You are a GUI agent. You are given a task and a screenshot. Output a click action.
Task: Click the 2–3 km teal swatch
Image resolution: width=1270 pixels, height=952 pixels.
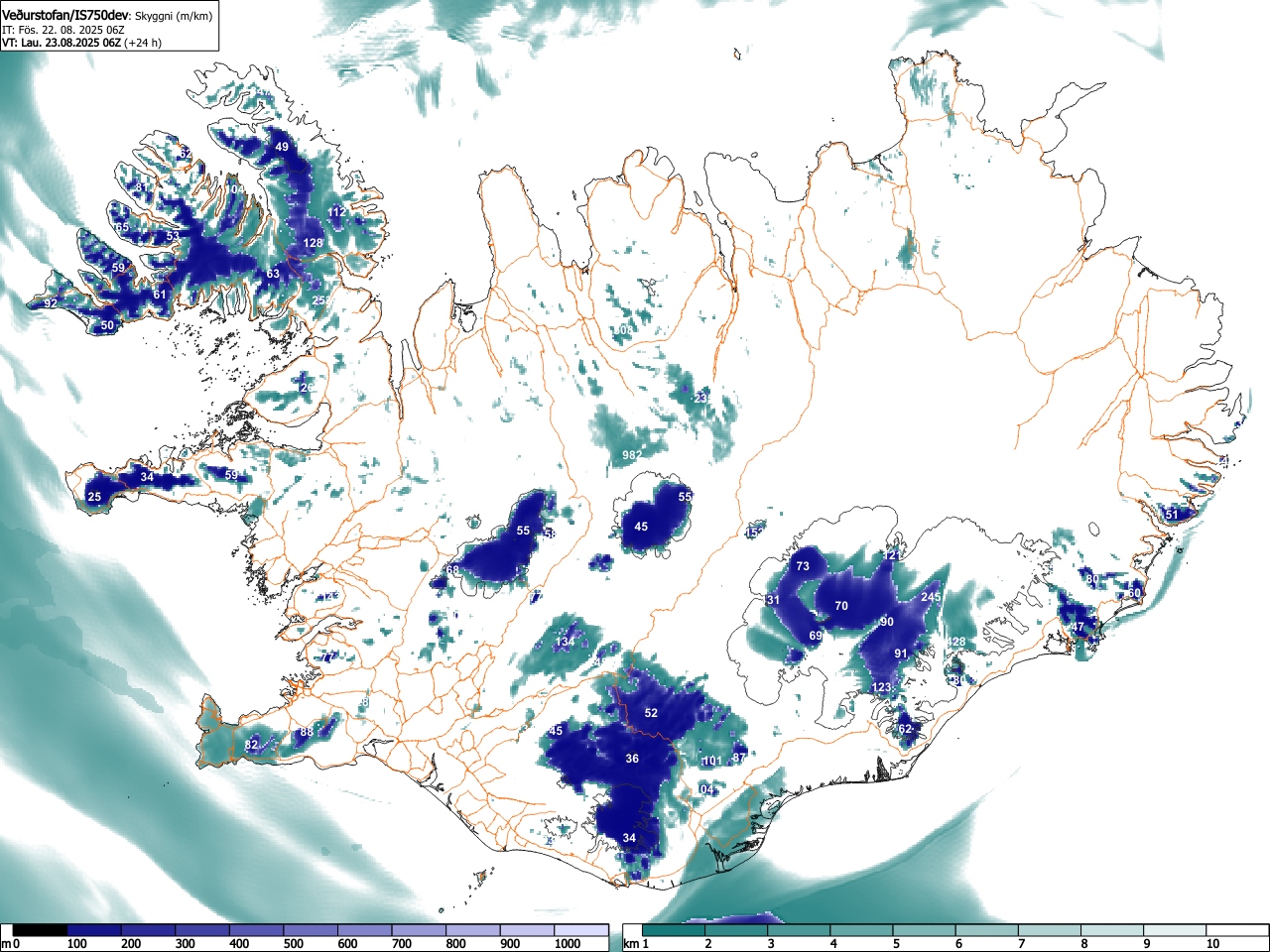pyautogui.click(x=737, y=930)
